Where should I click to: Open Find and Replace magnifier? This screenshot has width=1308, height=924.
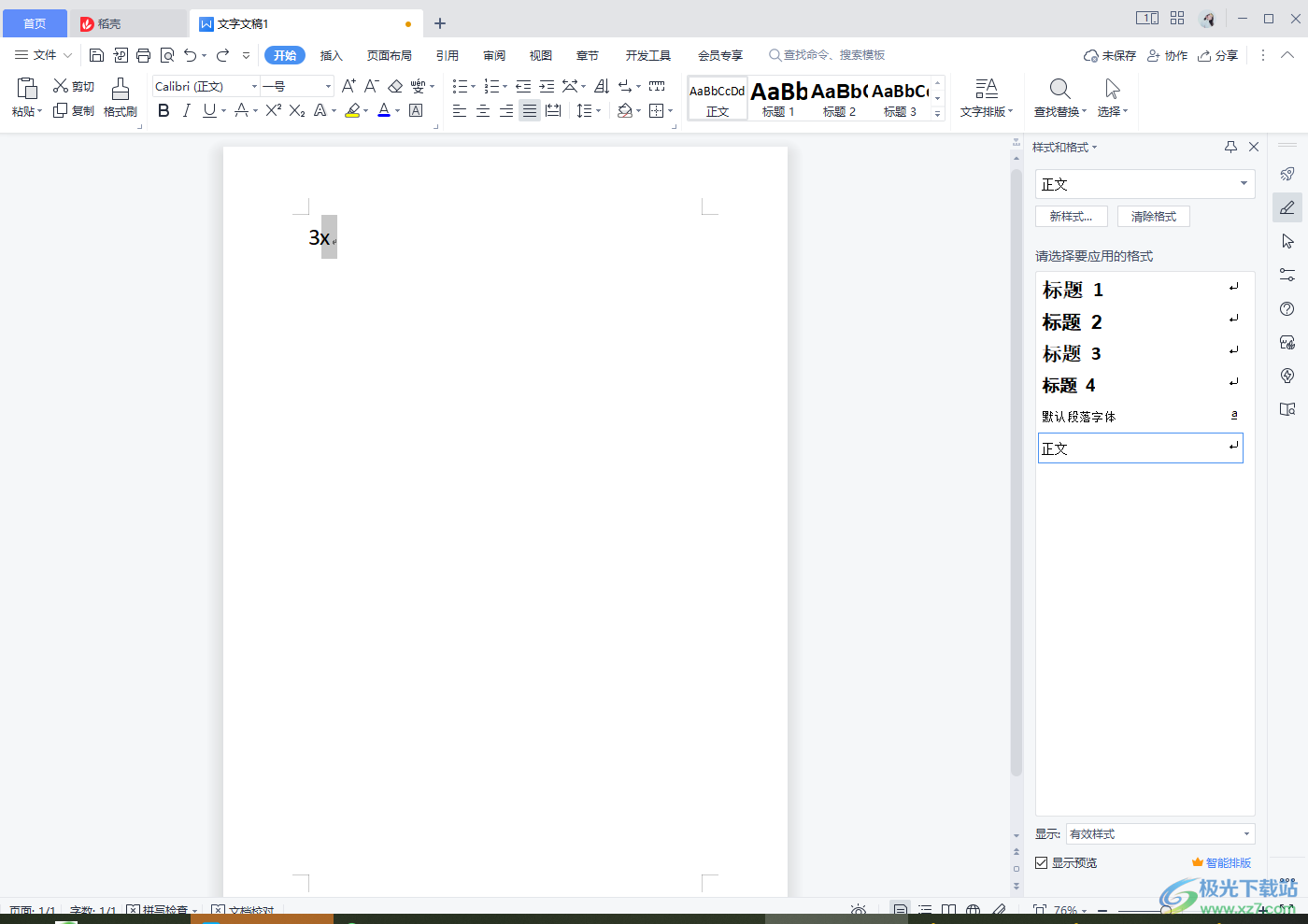point(1059,89)
